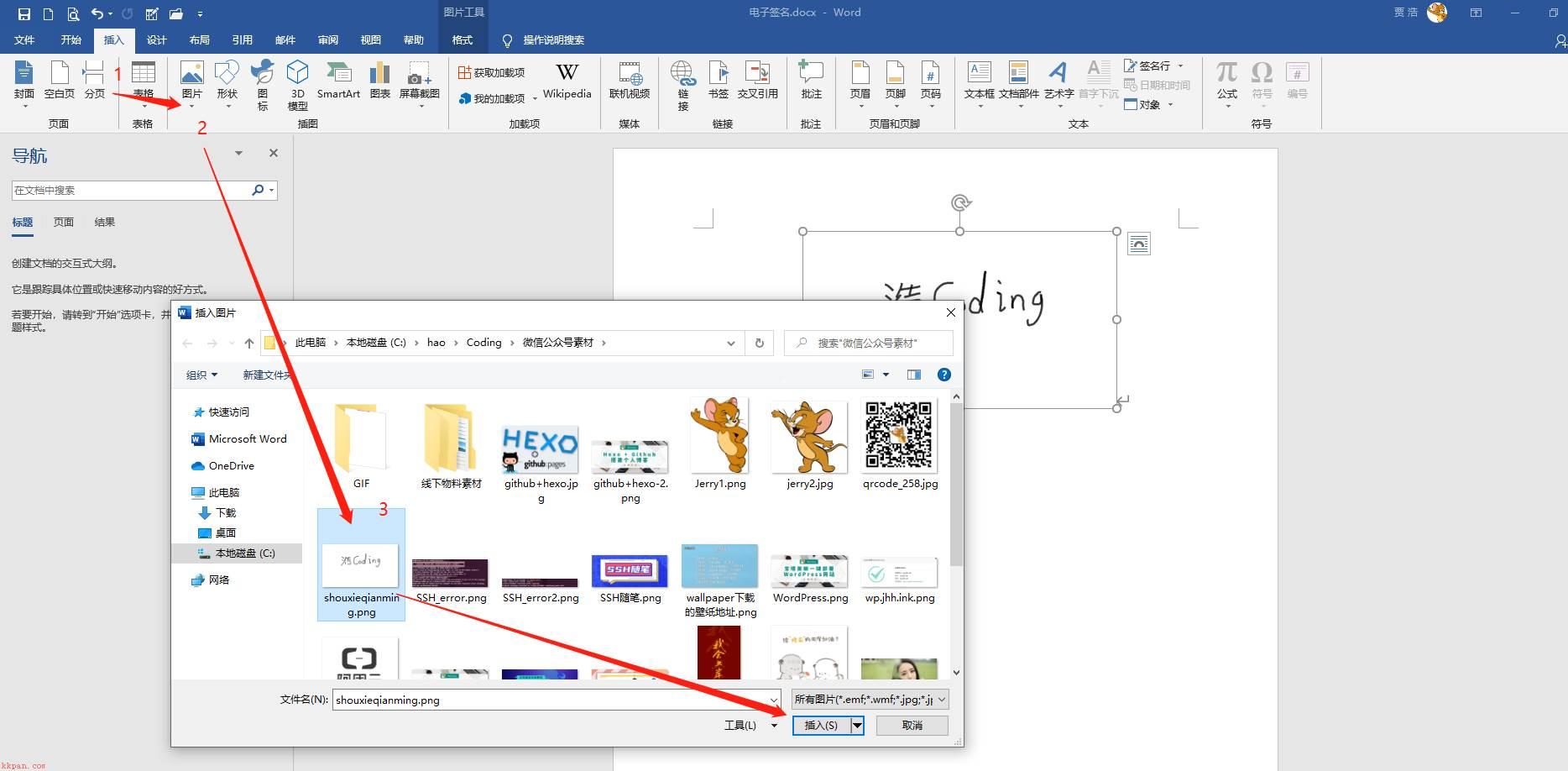1568x771 pixels.
Task: Open the Layout (布局) tab
Action: (x=200, y=40)
